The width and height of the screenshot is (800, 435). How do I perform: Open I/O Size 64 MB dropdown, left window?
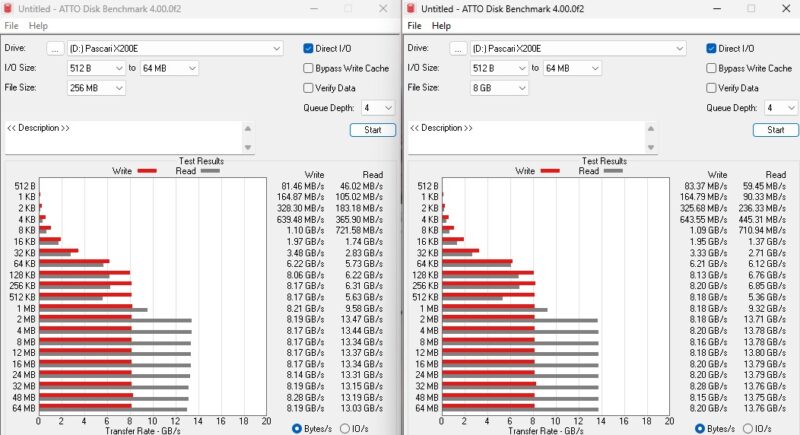pyautogui.click(x=169, y=68)
